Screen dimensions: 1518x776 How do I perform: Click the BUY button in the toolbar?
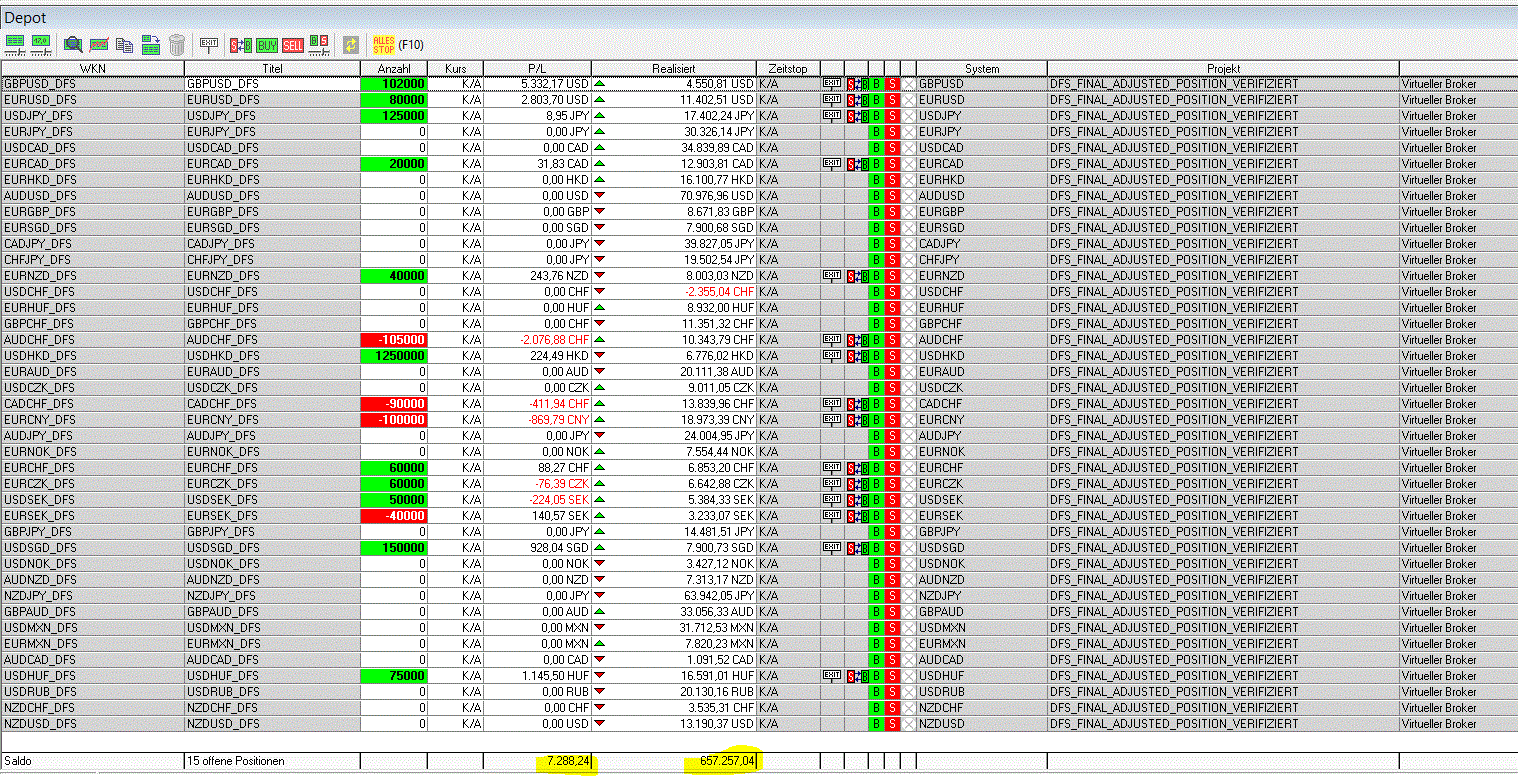(268, 45)
